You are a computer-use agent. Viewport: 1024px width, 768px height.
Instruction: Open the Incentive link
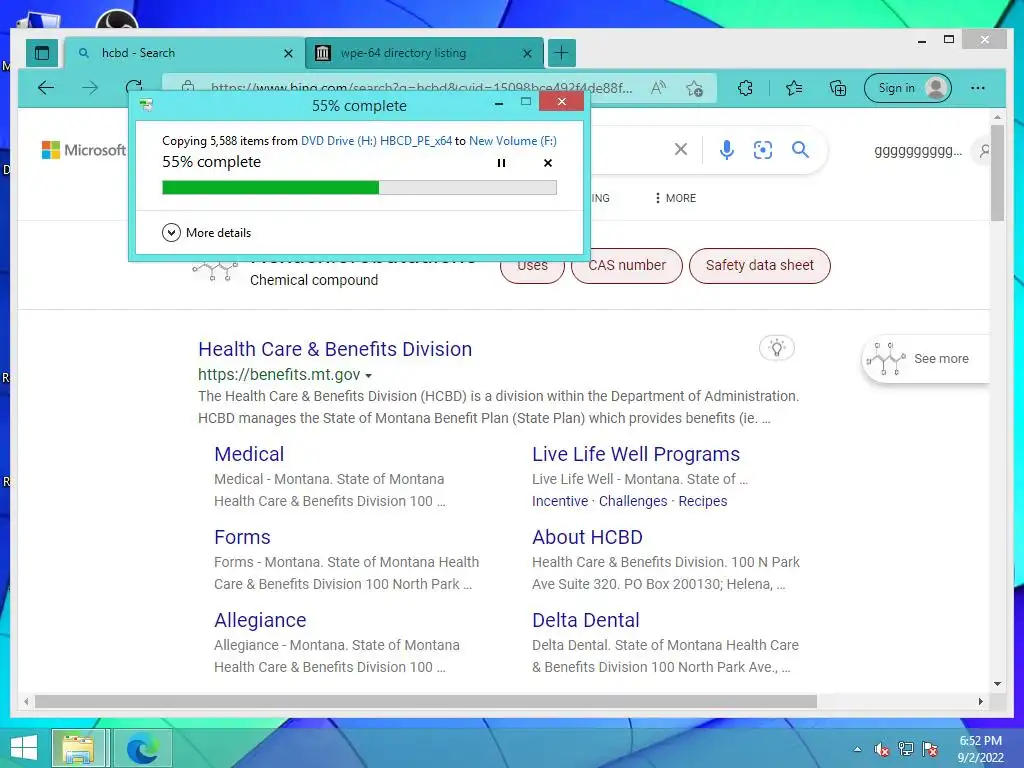coord(560,501)
